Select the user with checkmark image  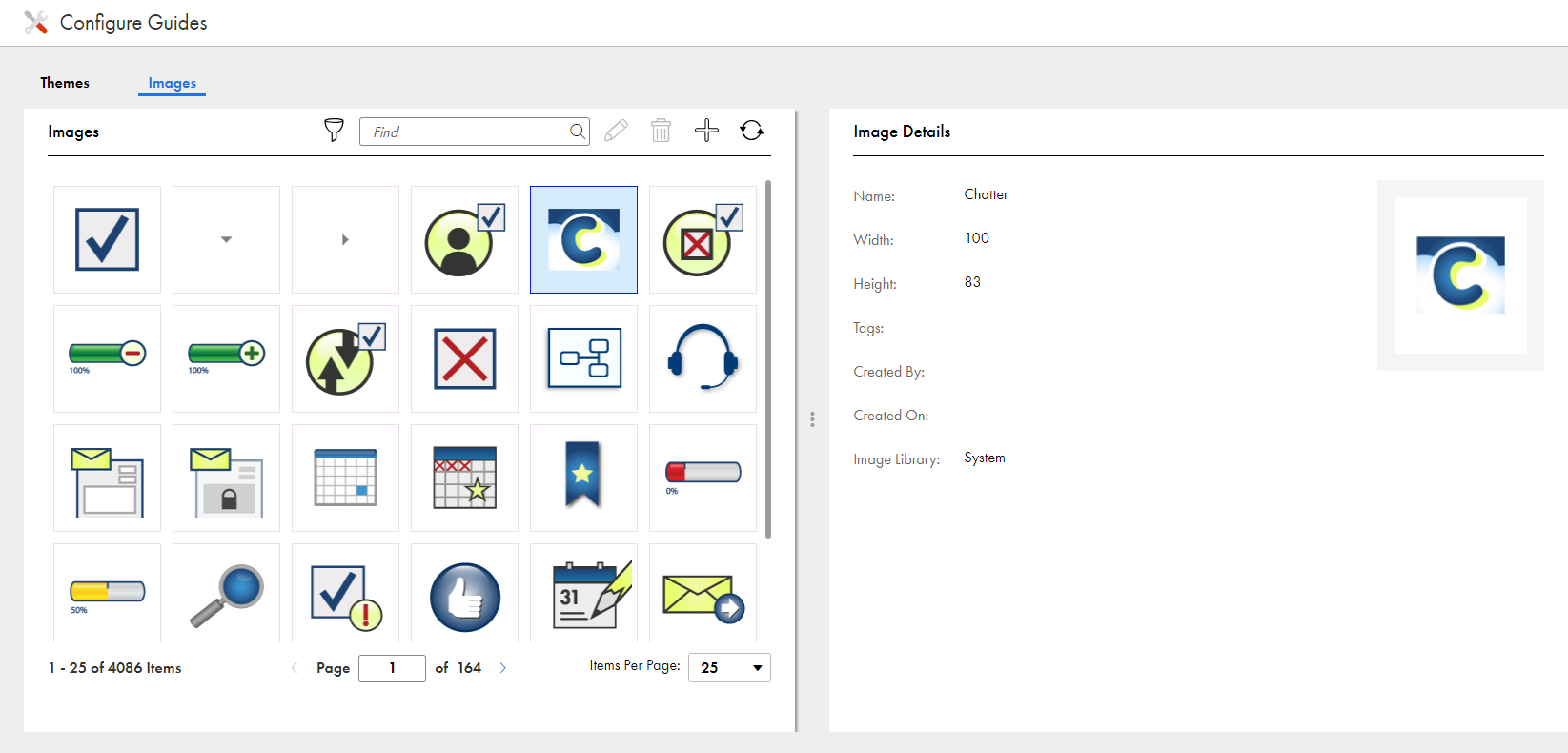(x=464, y=239)
